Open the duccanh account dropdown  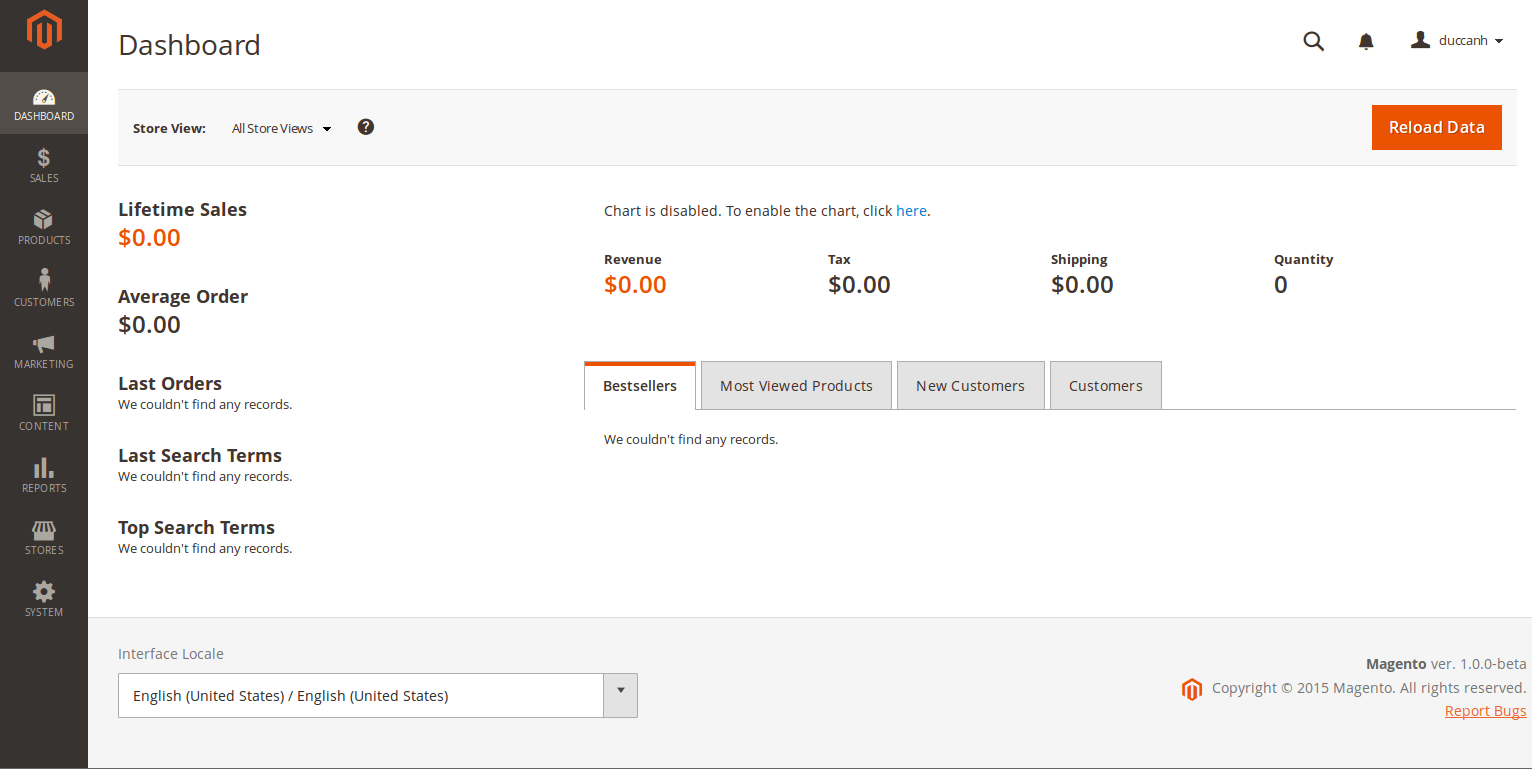(1457, 40)
